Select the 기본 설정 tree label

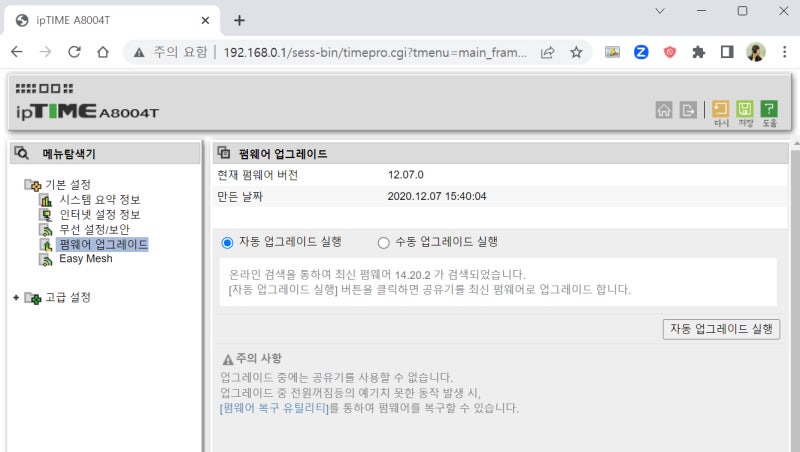point(68,184)
